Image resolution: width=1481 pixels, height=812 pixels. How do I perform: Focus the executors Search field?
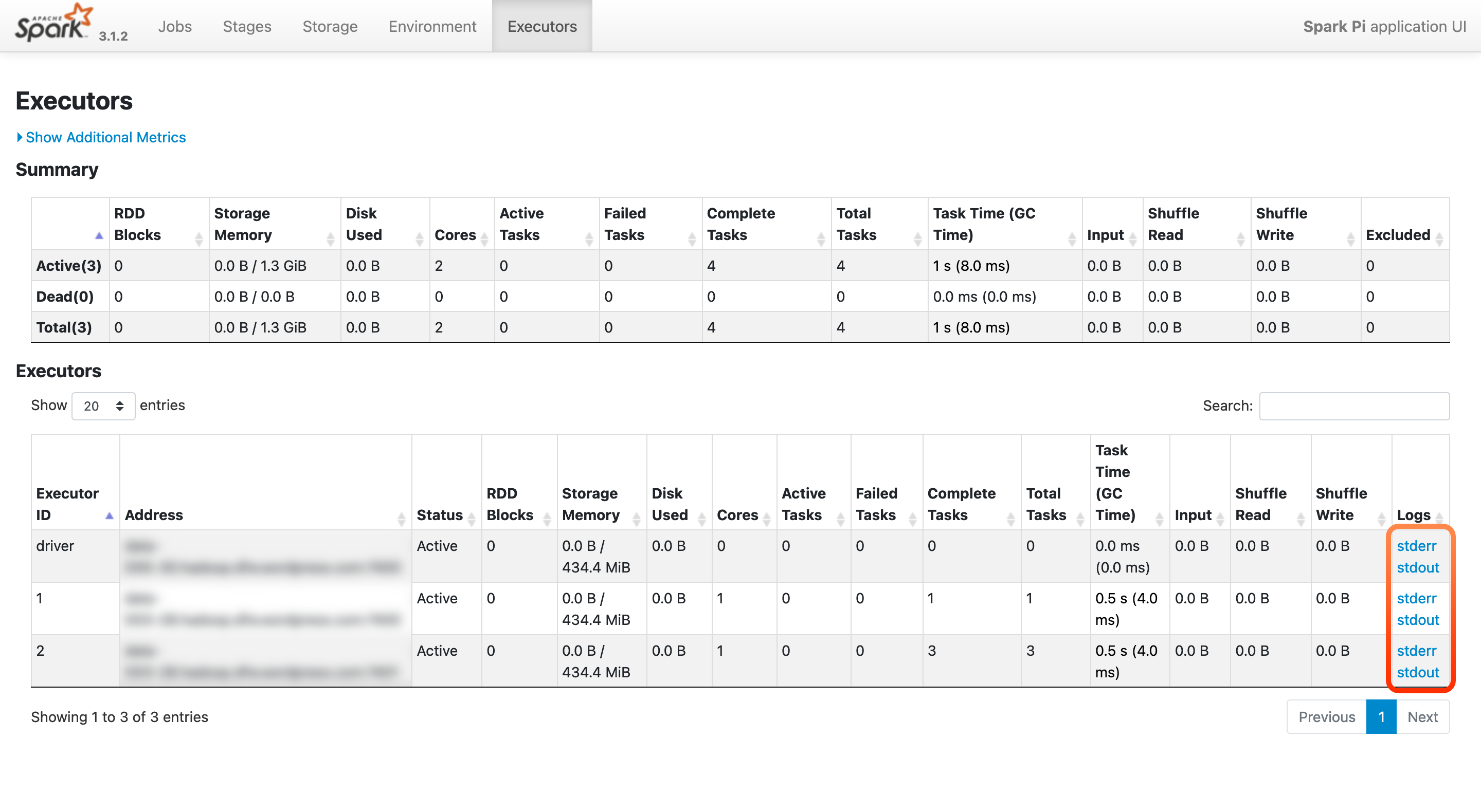(1354, 405)
